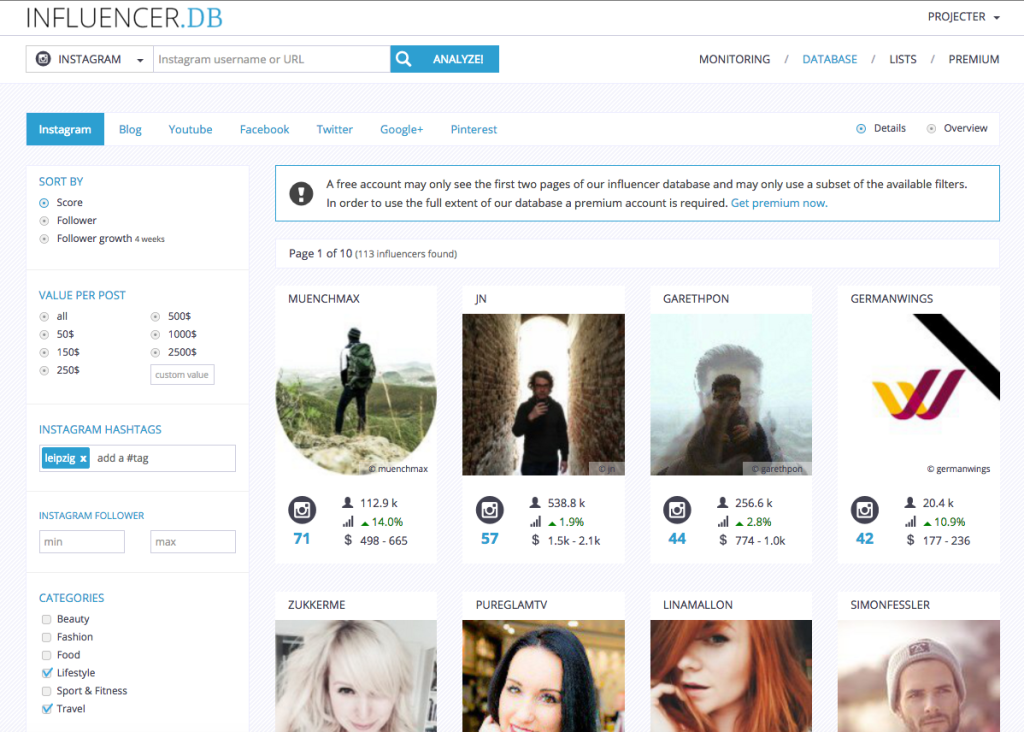Open the Pinterest tab
1024x732 pixels.
click(x=473, y=129)
